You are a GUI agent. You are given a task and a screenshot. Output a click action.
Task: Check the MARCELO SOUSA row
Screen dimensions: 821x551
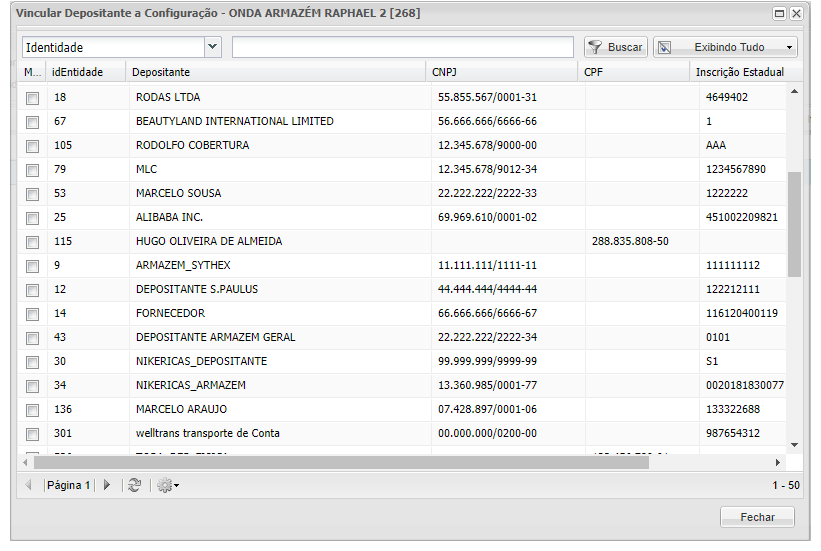(32, 194)
